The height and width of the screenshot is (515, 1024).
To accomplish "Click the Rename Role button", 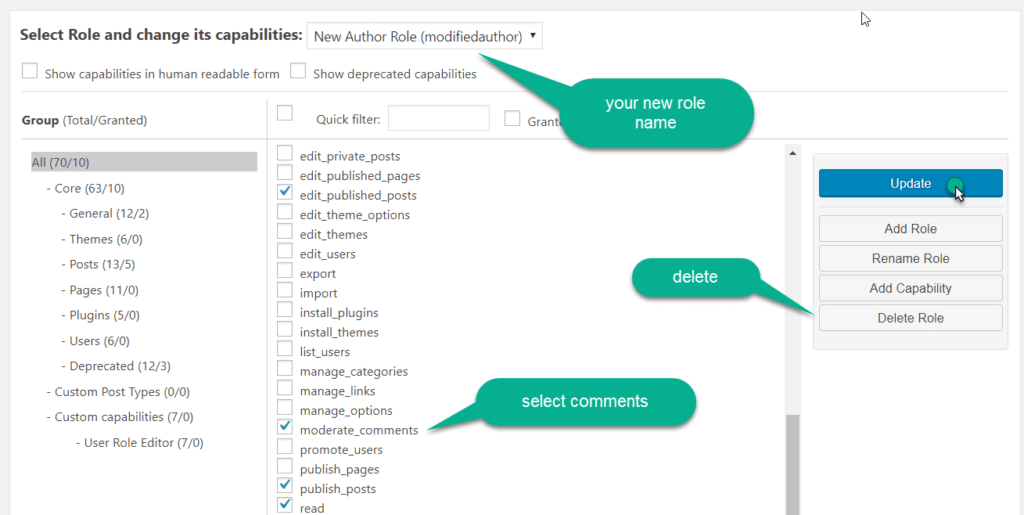I will tap(910, 258).
